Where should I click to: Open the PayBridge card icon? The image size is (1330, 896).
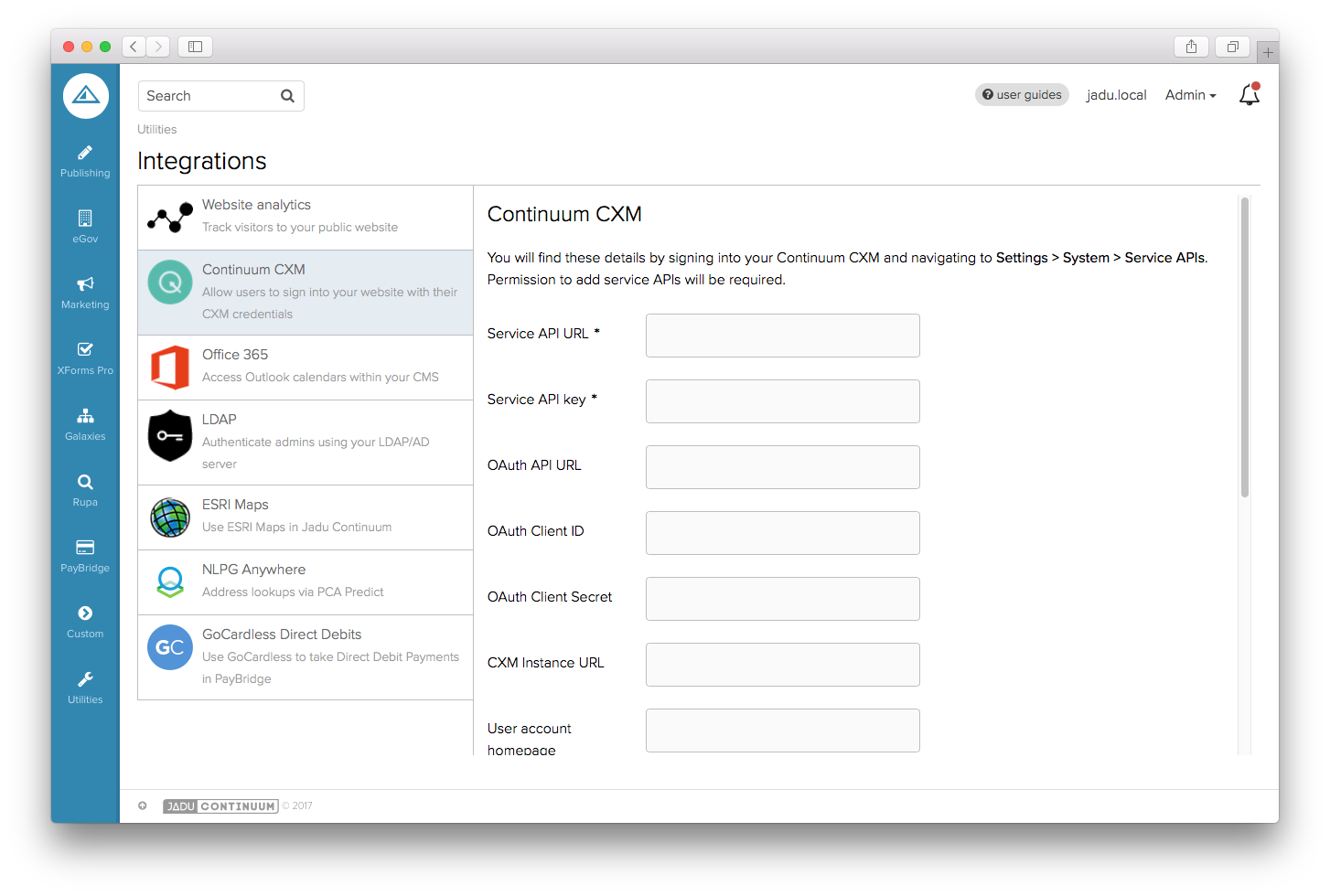click(85, 548)
